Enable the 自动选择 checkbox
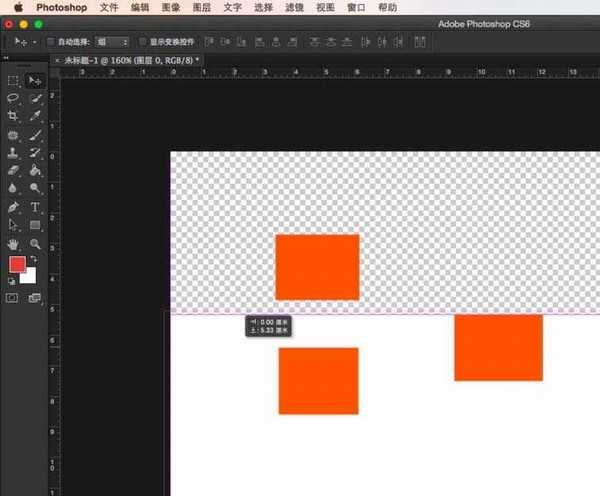 [x=51, y=42]
